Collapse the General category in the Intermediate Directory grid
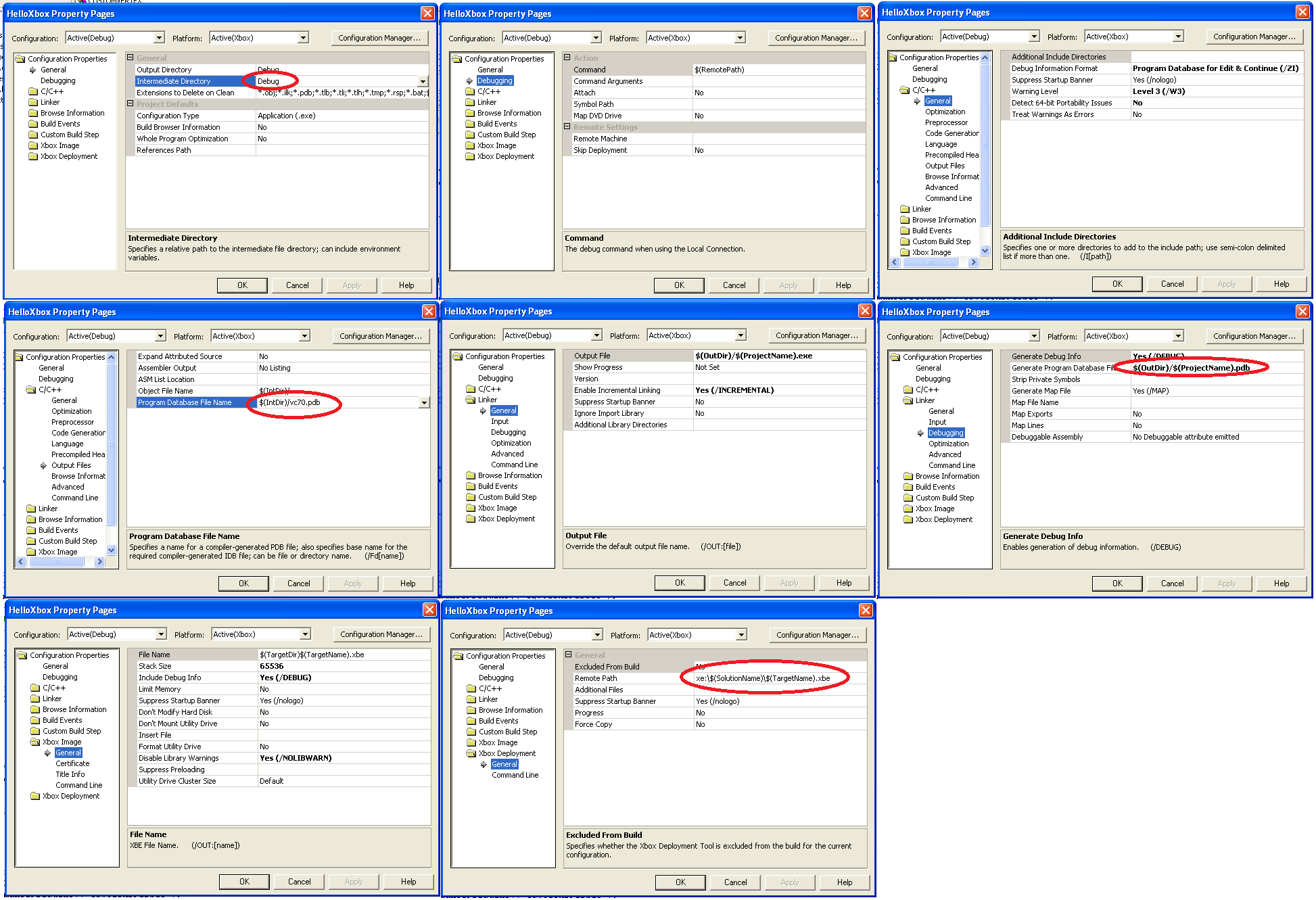Screen dimensions: 1316x900 click(x=131, y=57)
